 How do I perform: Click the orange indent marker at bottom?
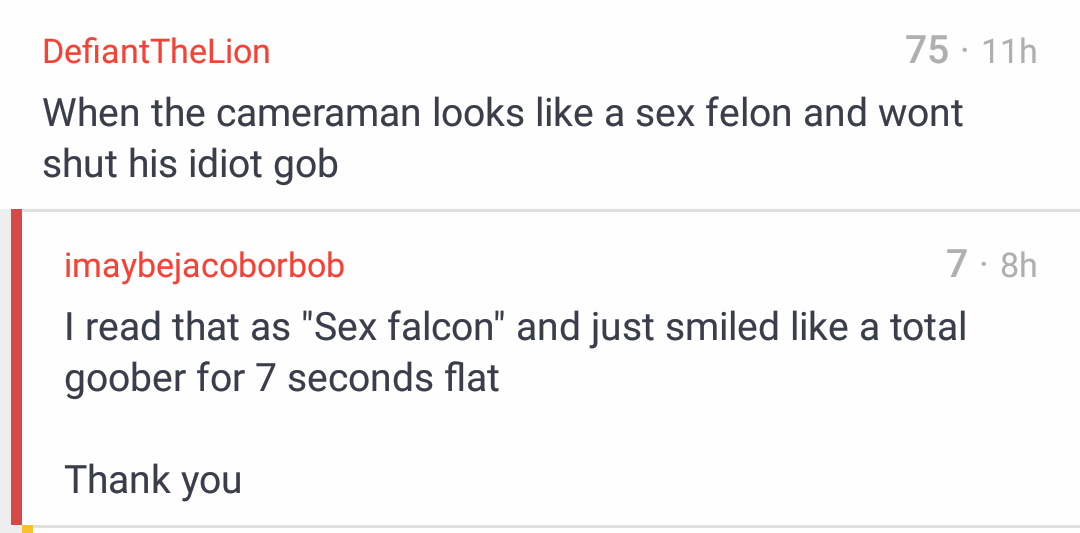click(27, 528)
